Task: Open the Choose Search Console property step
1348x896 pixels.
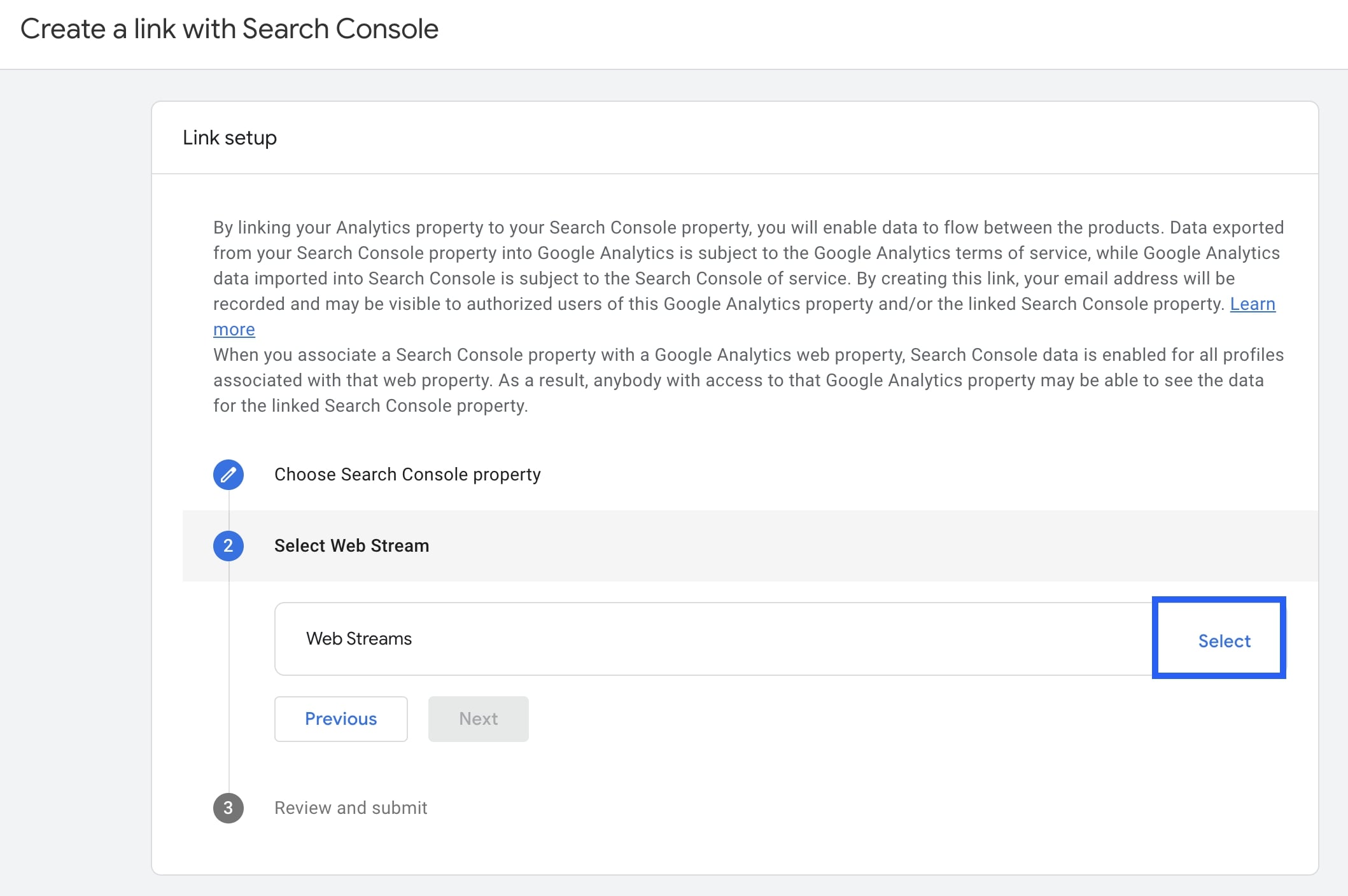Action: coord(407,475)
